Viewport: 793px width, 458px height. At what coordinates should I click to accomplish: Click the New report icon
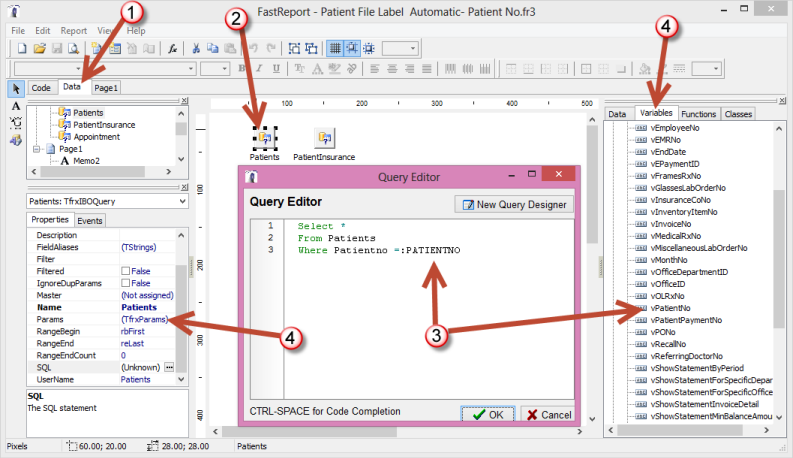pyautogui.click(x=22, y=49)
